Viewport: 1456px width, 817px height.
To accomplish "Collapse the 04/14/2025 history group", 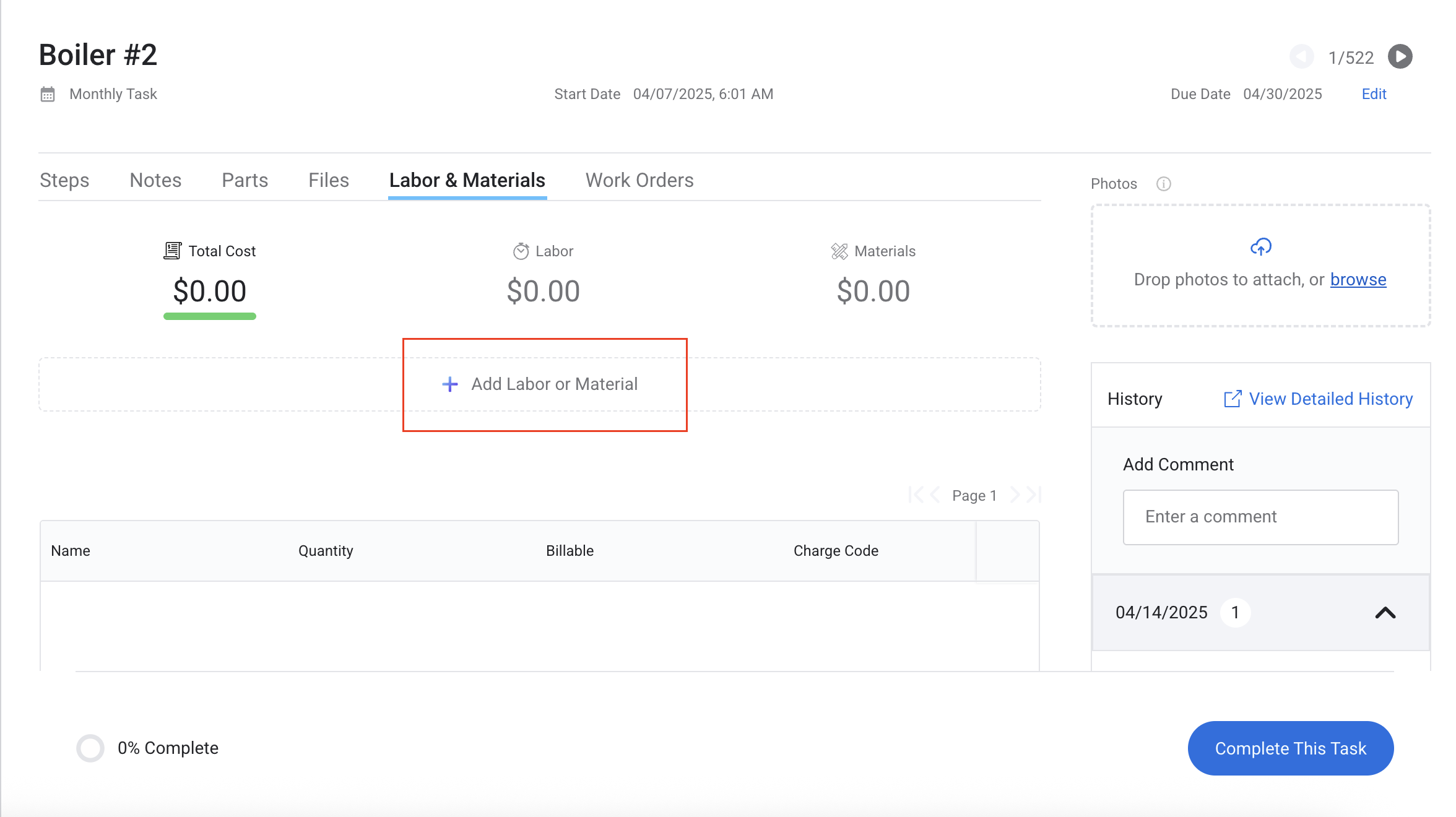I will [x=1385, y=613].
